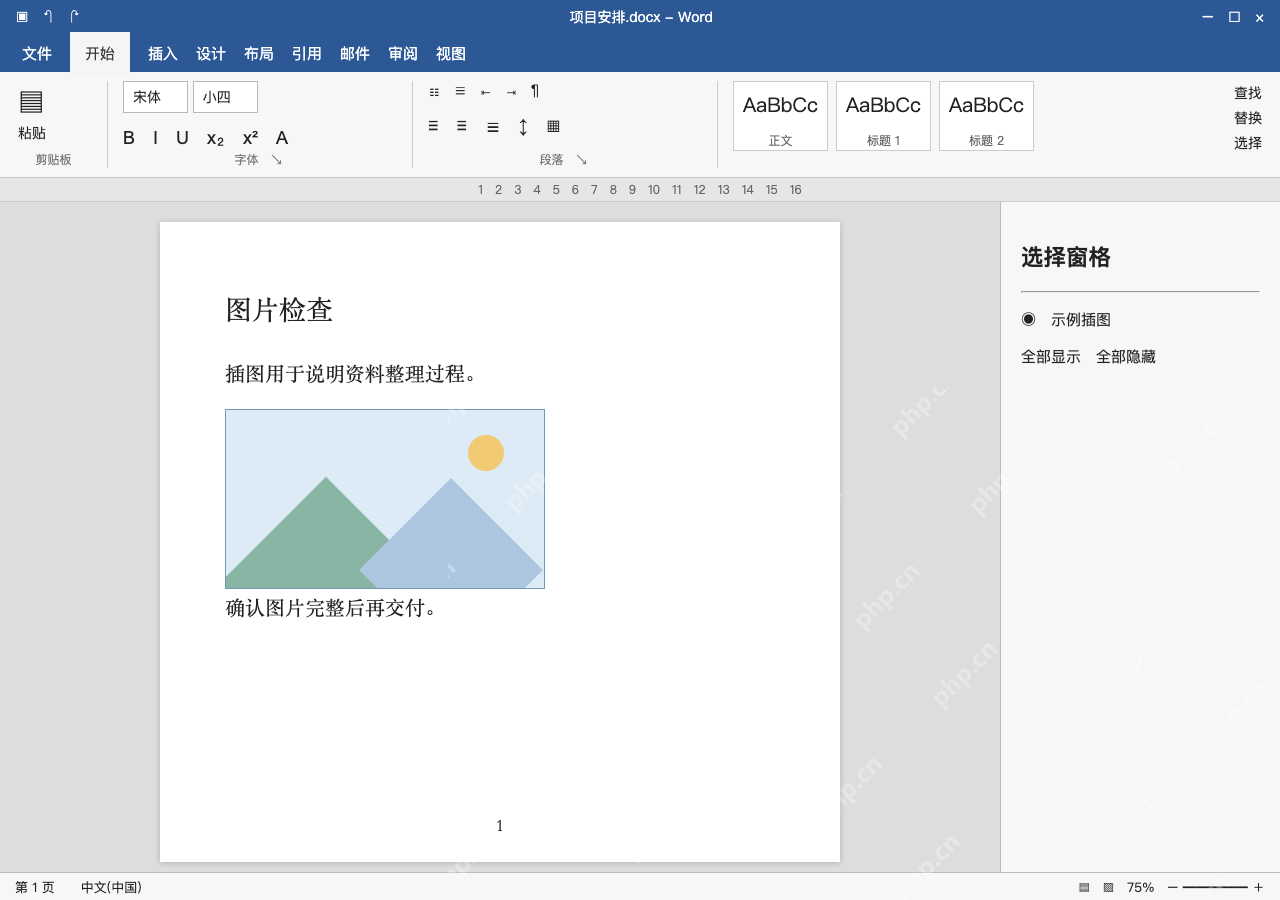Click 全部隐藏 in selection pane
1280x900 pixels.
(1126, 357)
